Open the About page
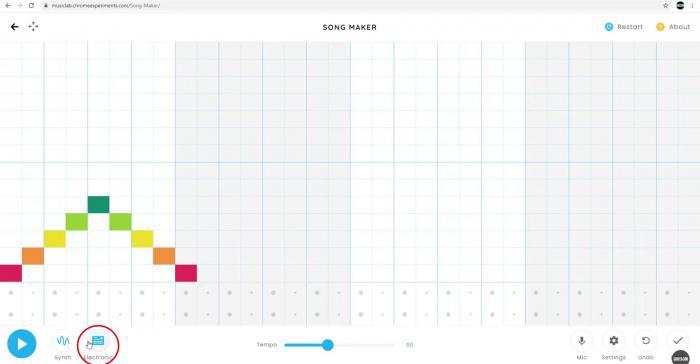This screenshot has width=700, height=364. pyautogui.click(x=673, y=27)
